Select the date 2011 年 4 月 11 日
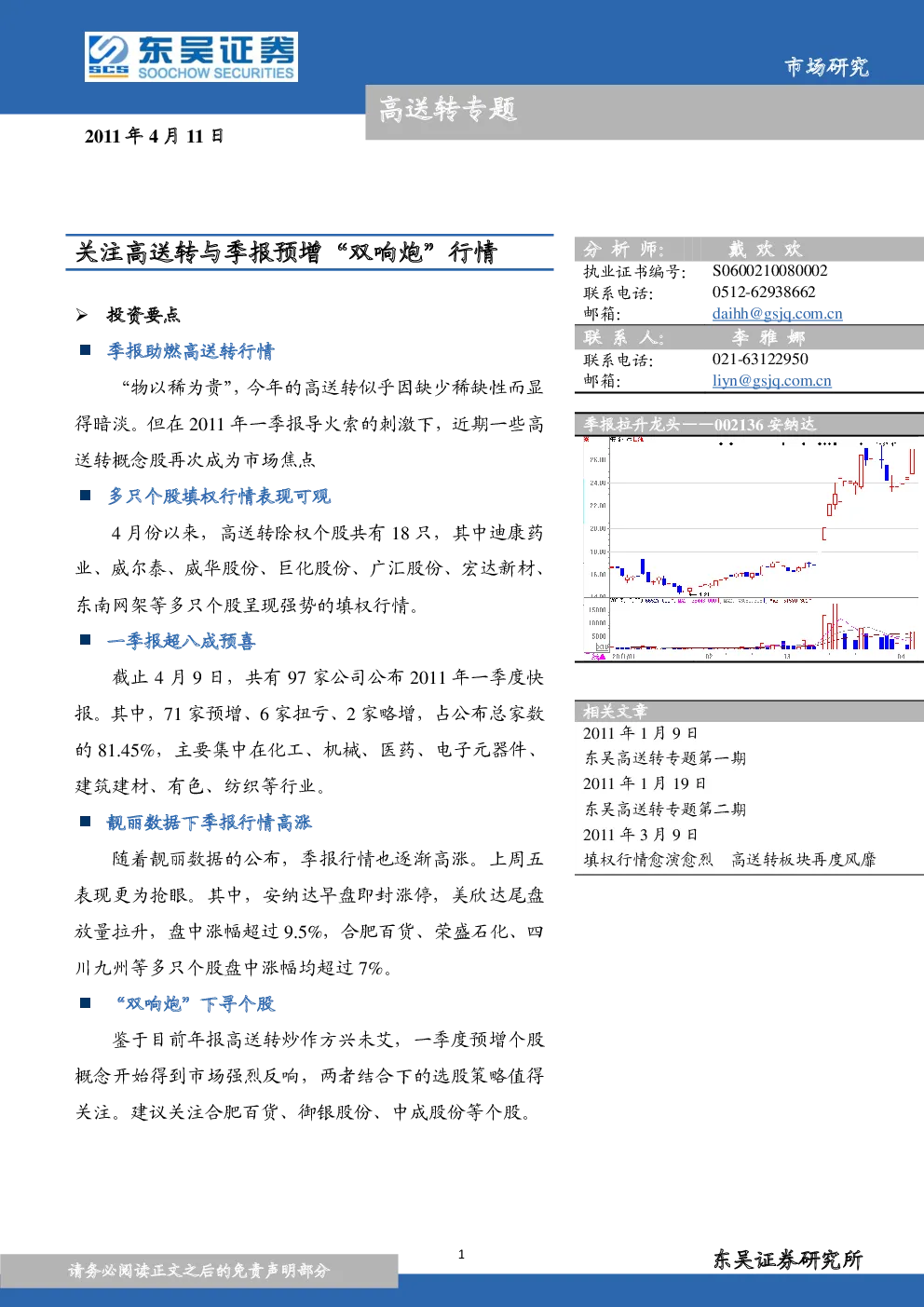Viewport: 924px width, 1307px height. point(154,136)
